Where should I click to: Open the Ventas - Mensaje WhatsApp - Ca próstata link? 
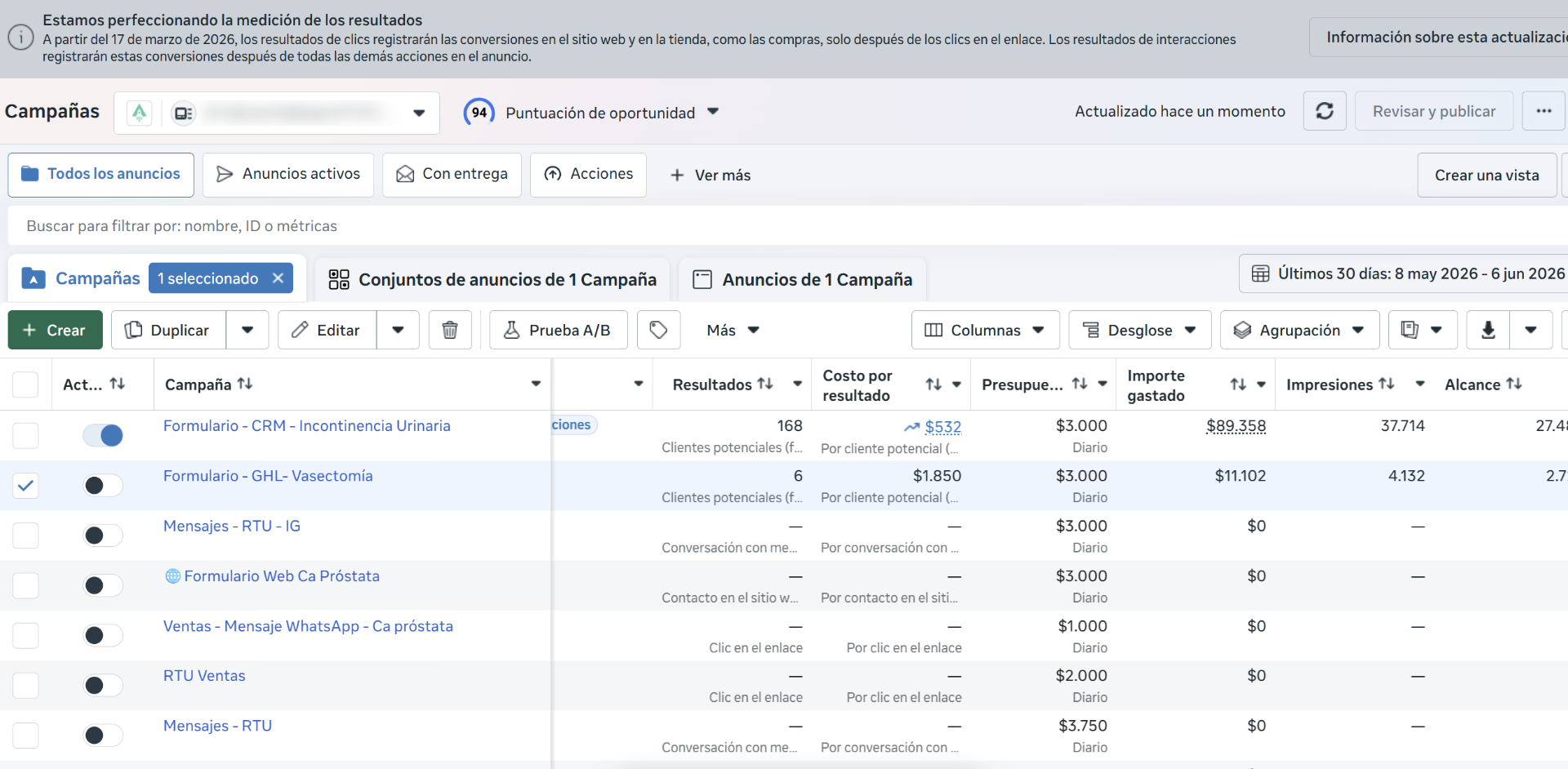308,626
